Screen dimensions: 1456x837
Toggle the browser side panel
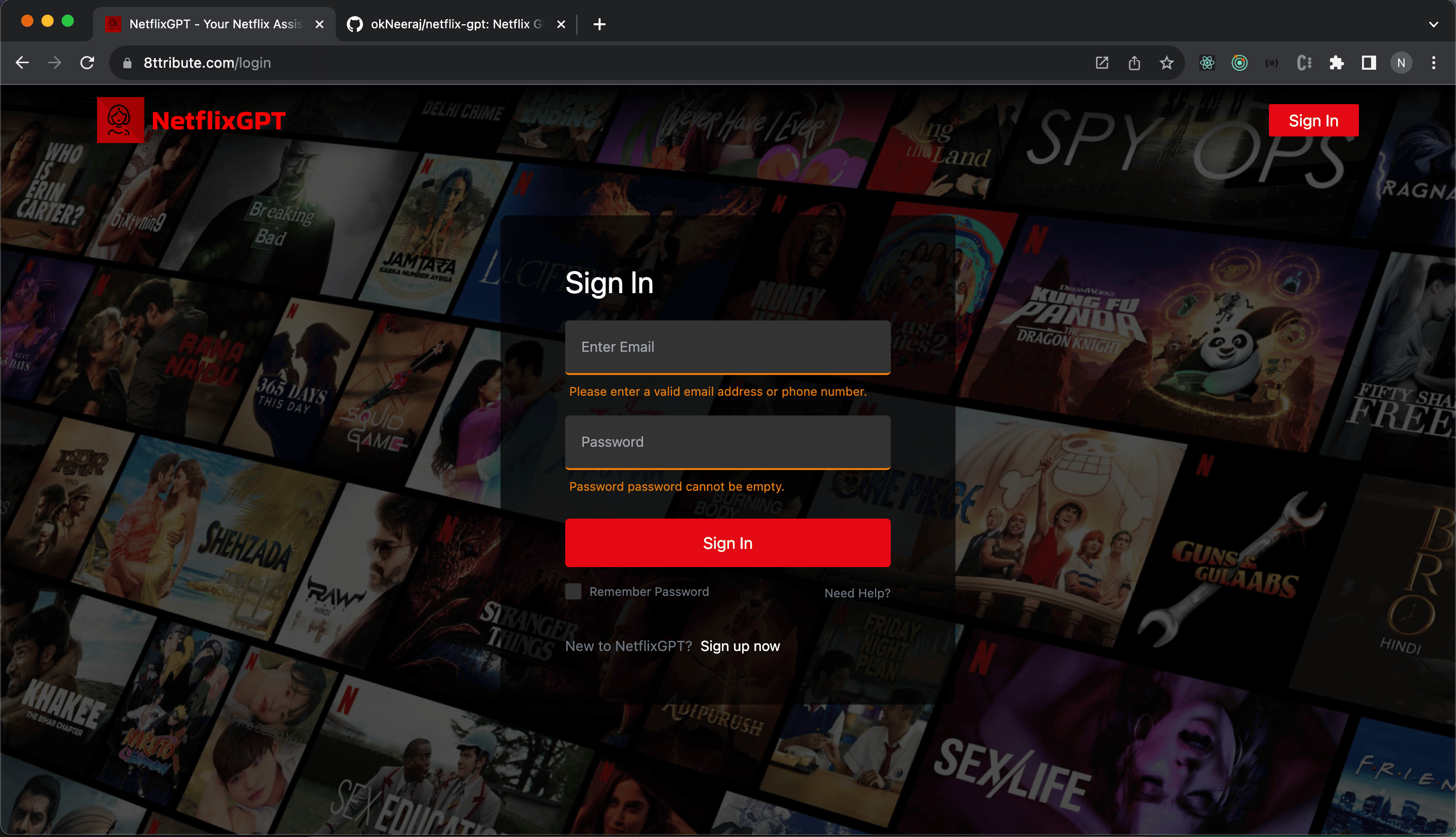[1369, 63]
